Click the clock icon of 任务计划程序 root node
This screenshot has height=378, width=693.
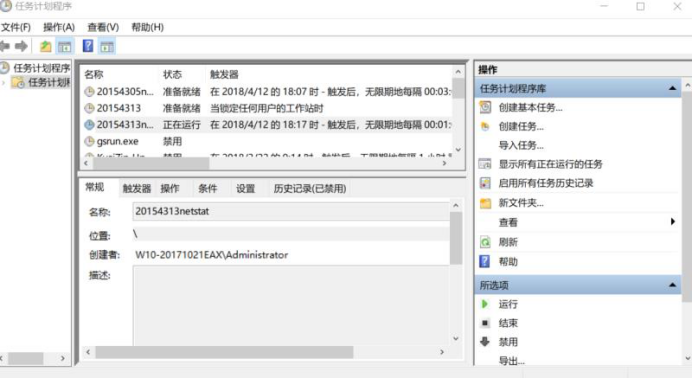click(4, 68)
